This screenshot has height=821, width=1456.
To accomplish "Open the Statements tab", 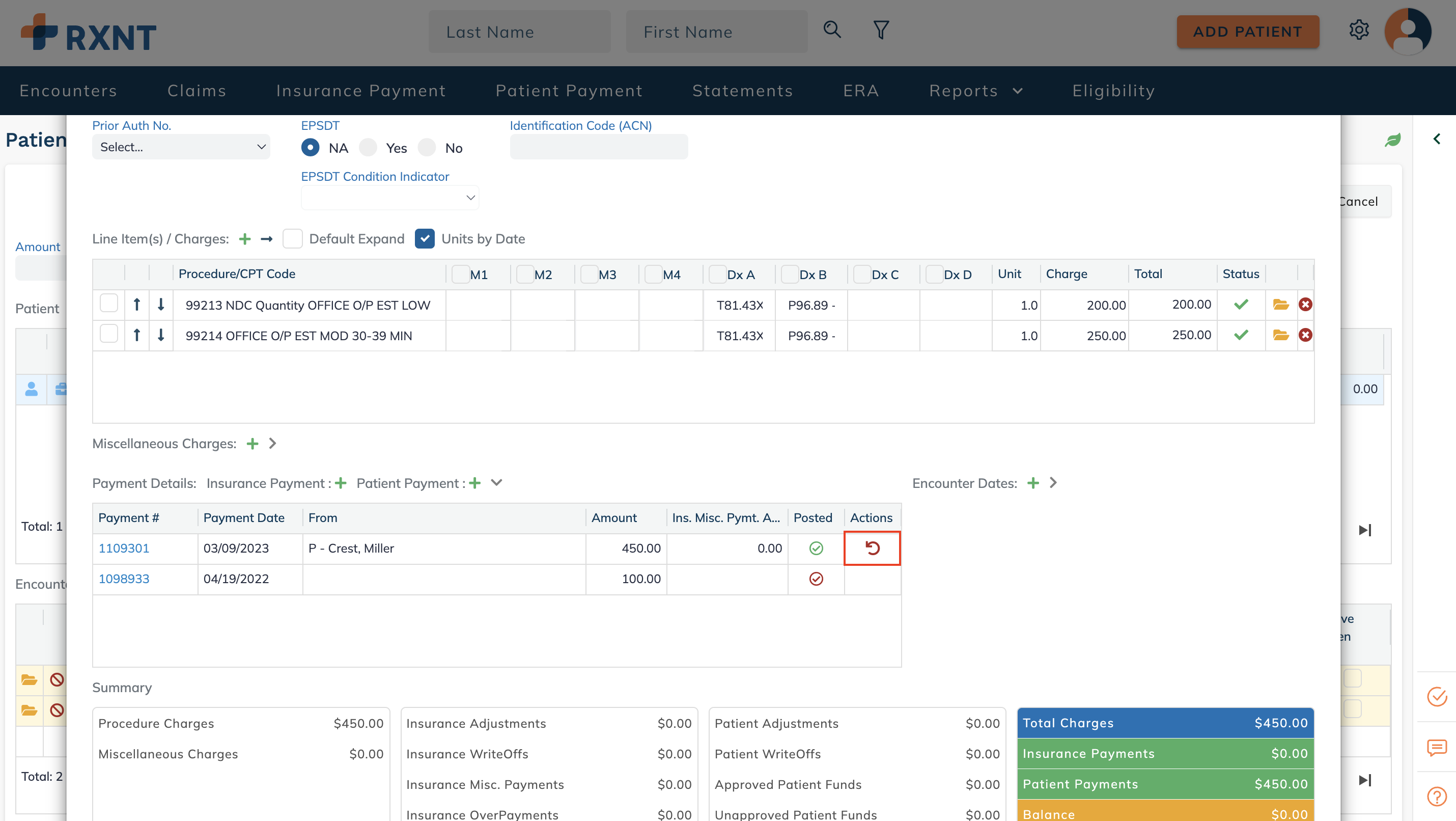I will (742, 91).
